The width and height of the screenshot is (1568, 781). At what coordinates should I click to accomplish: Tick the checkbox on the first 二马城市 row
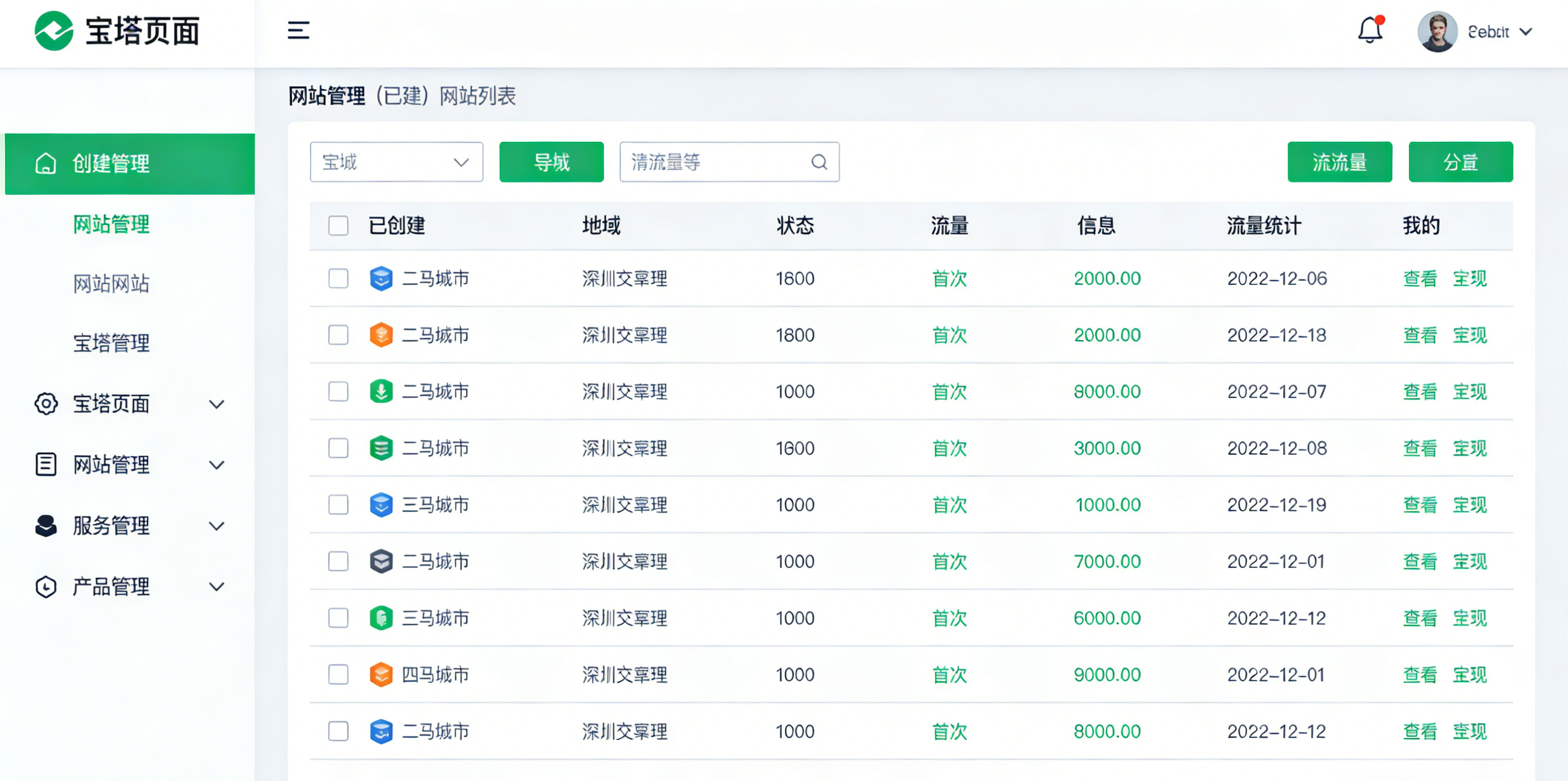point(338,278)
